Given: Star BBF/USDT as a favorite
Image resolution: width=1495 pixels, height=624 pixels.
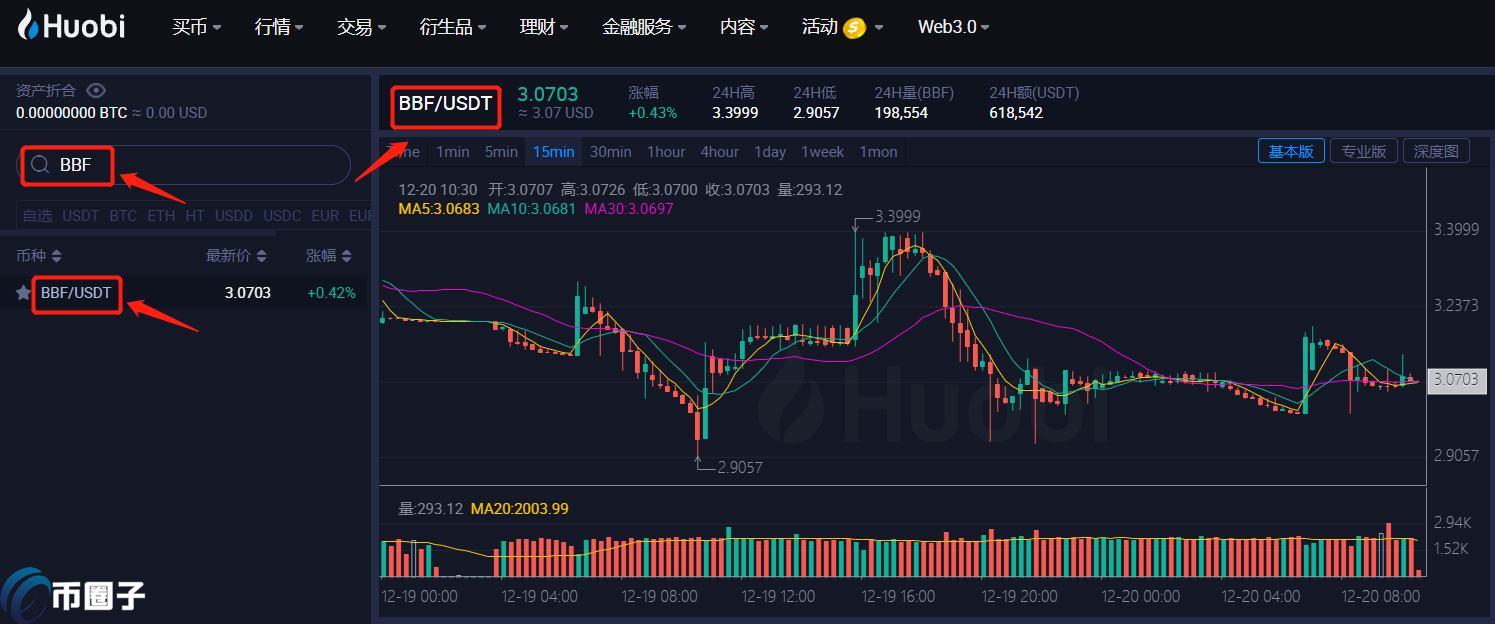Looking at the screenshot, I should pos(23,293).
